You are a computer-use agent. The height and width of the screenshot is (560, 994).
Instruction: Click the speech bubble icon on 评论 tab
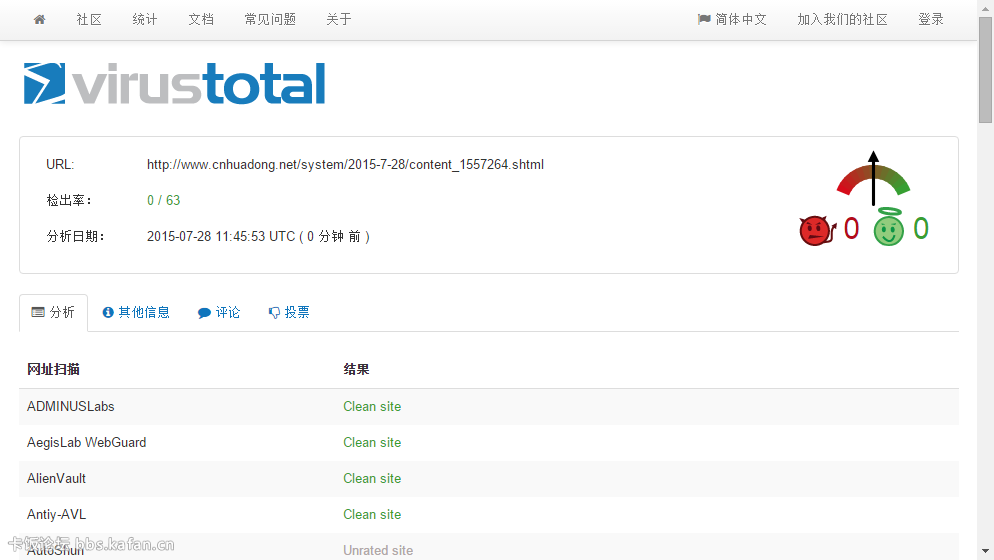[x=204, y=313]
